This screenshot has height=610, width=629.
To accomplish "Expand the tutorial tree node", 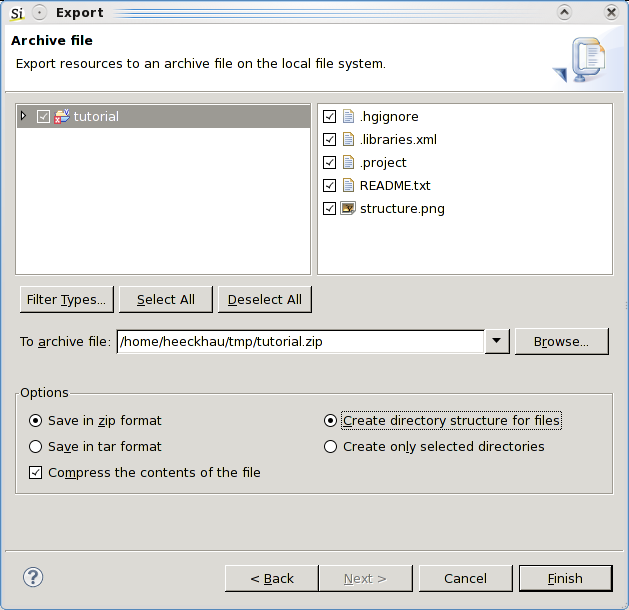I will [x=24, y=116].
